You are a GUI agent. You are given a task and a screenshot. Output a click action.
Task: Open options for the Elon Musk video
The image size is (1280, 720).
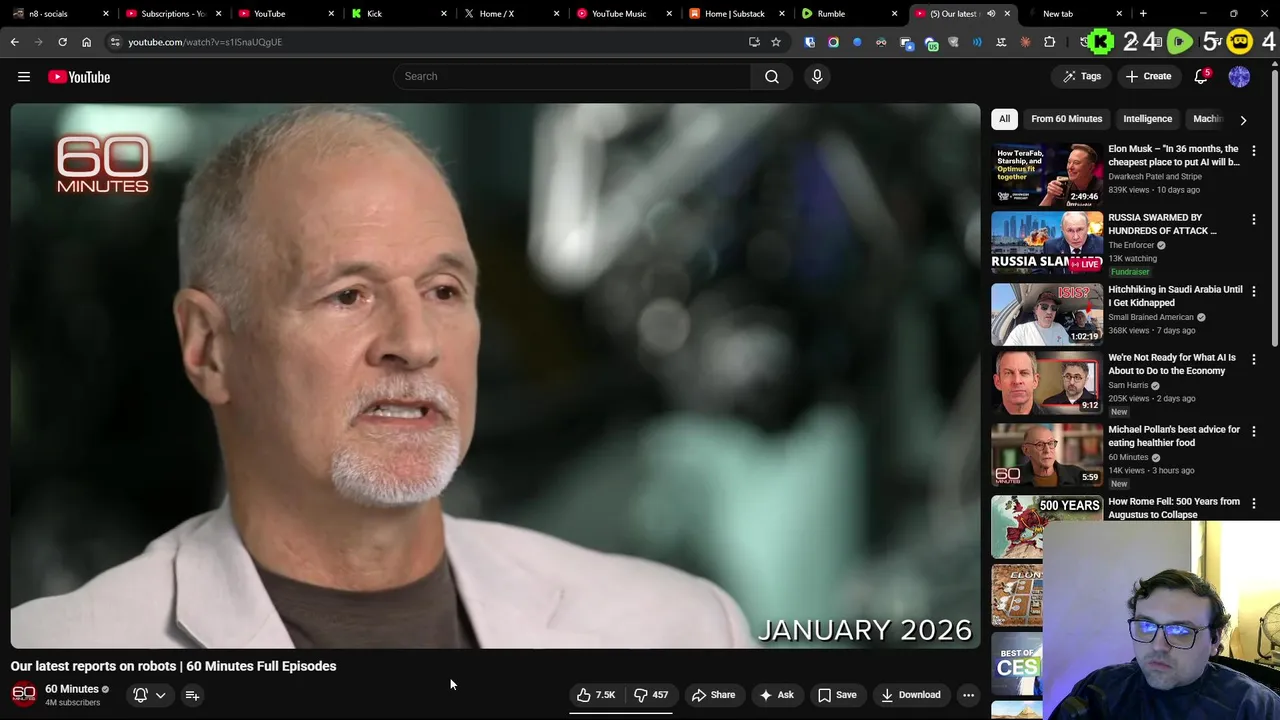[1254, 151]
